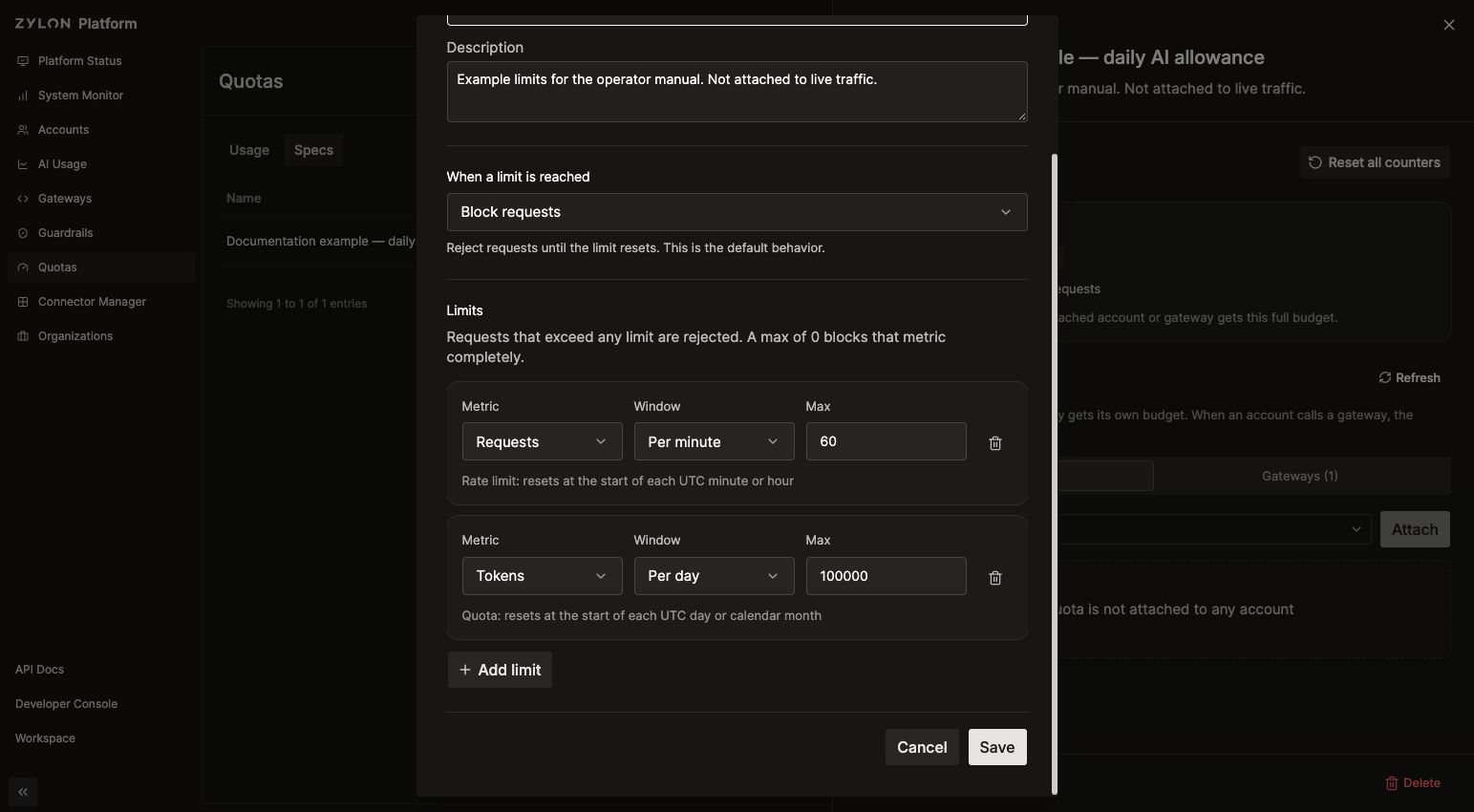Open the 'When a limit is reached' dropdown
1474x812 pixels.
[x=737, y=212]
